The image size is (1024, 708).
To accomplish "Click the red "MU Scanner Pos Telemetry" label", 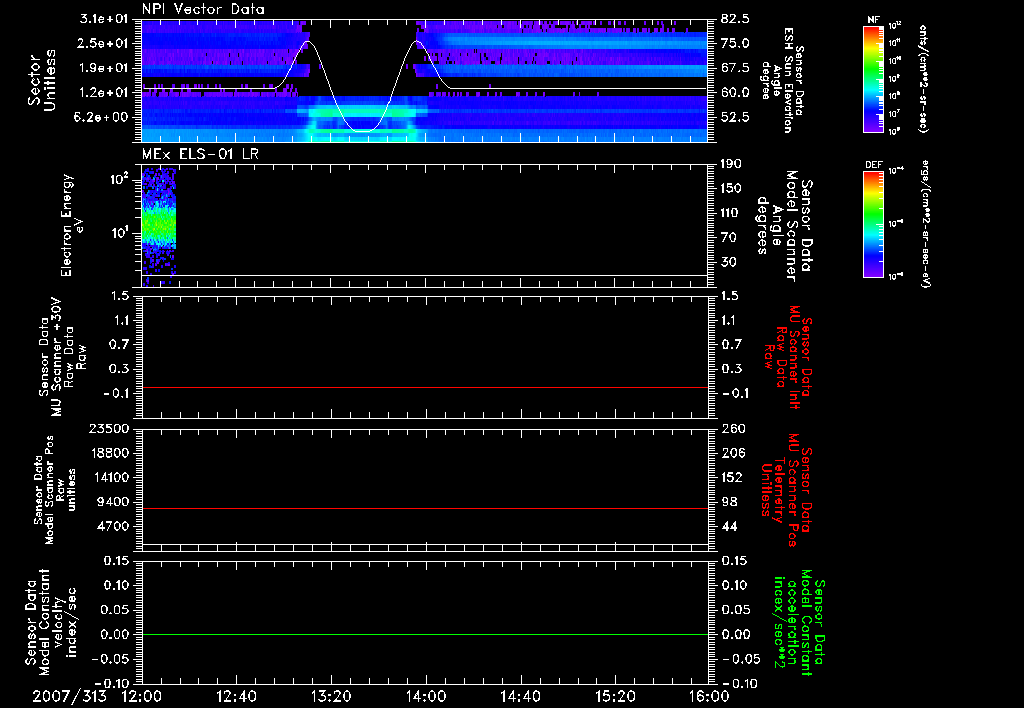I will 786,490.
